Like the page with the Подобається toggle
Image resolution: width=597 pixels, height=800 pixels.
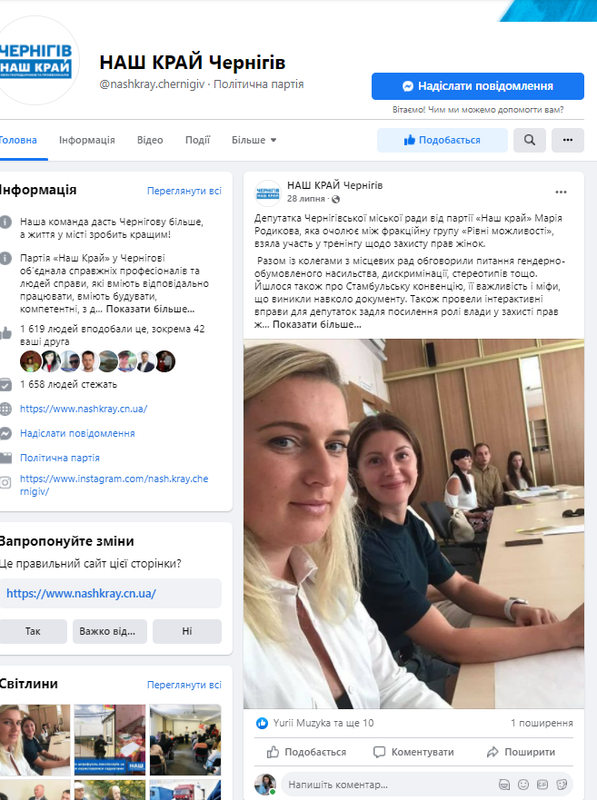(442, 140)
